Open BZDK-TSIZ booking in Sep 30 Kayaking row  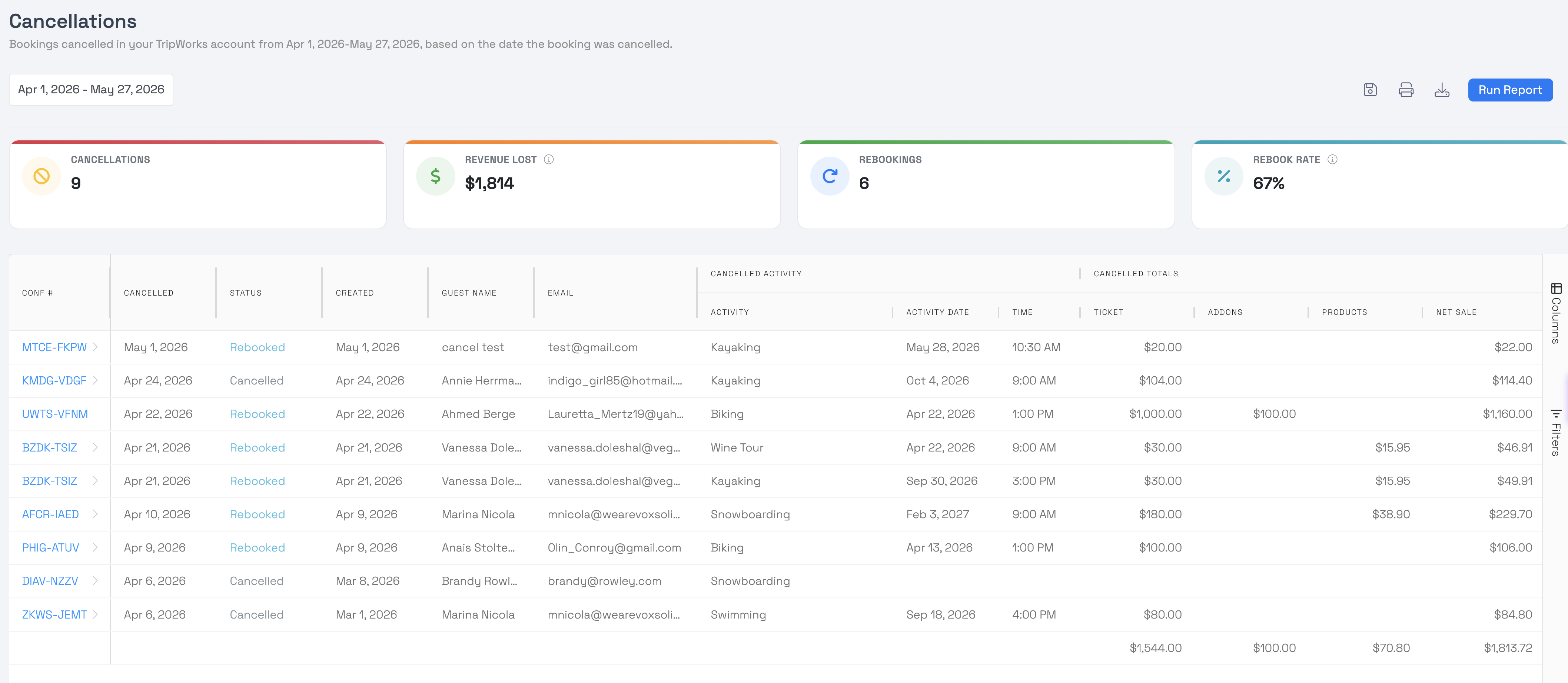(x=49, y=481)
